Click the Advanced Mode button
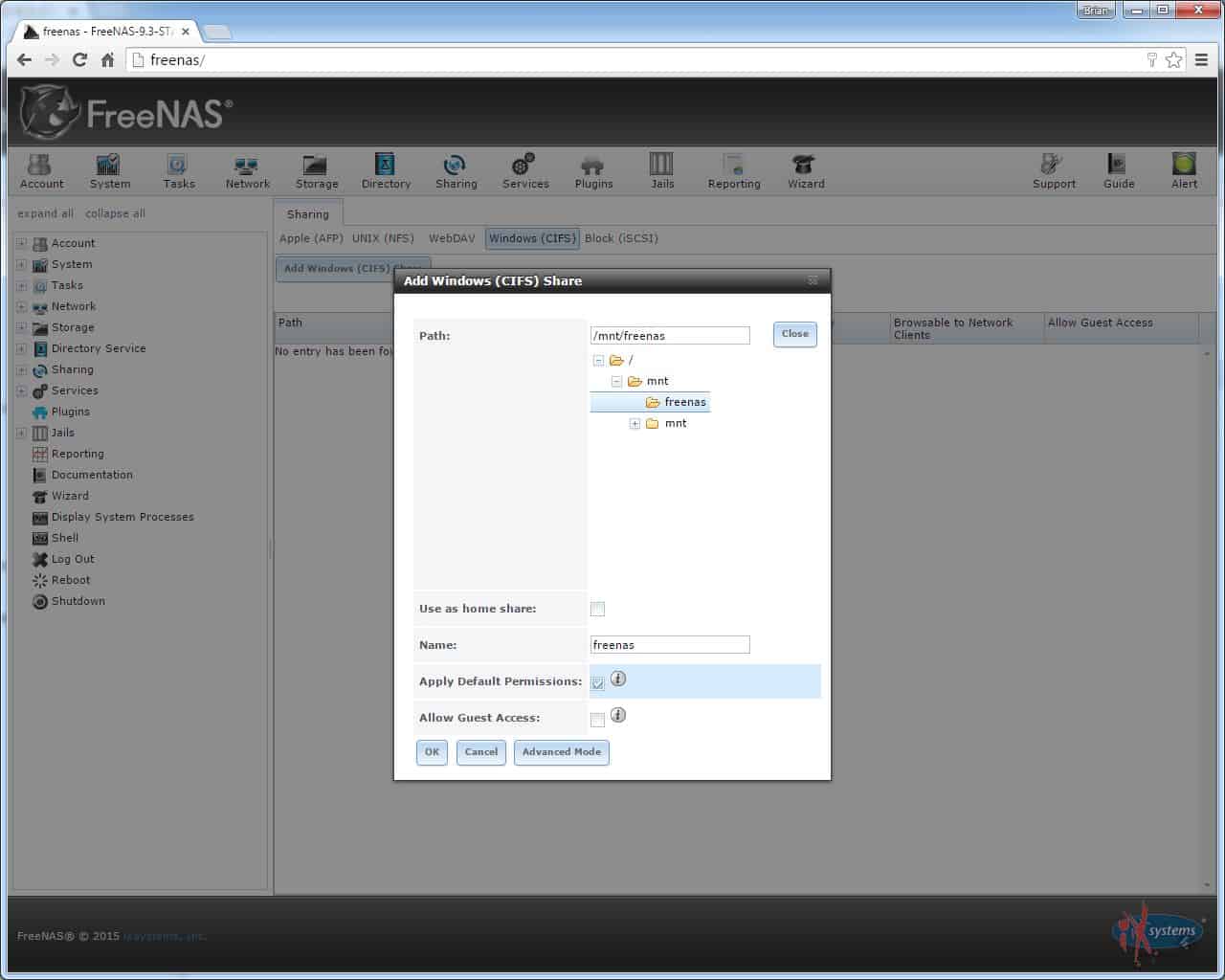The width and height of the screenshot is (1225, 980). (x=561, y=752)
